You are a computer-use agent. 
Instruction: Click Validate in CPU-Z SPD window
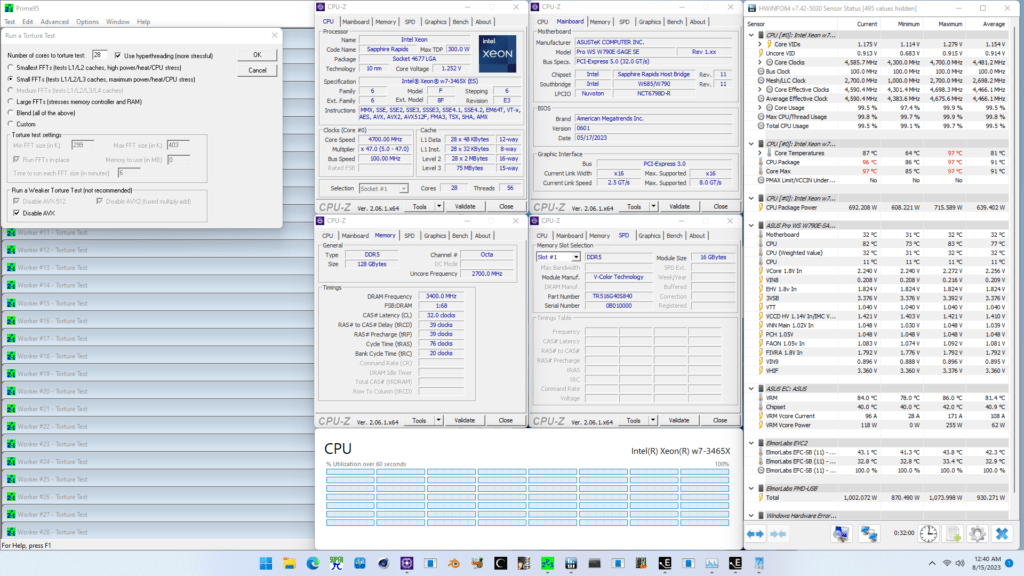[x=679, y=421]
